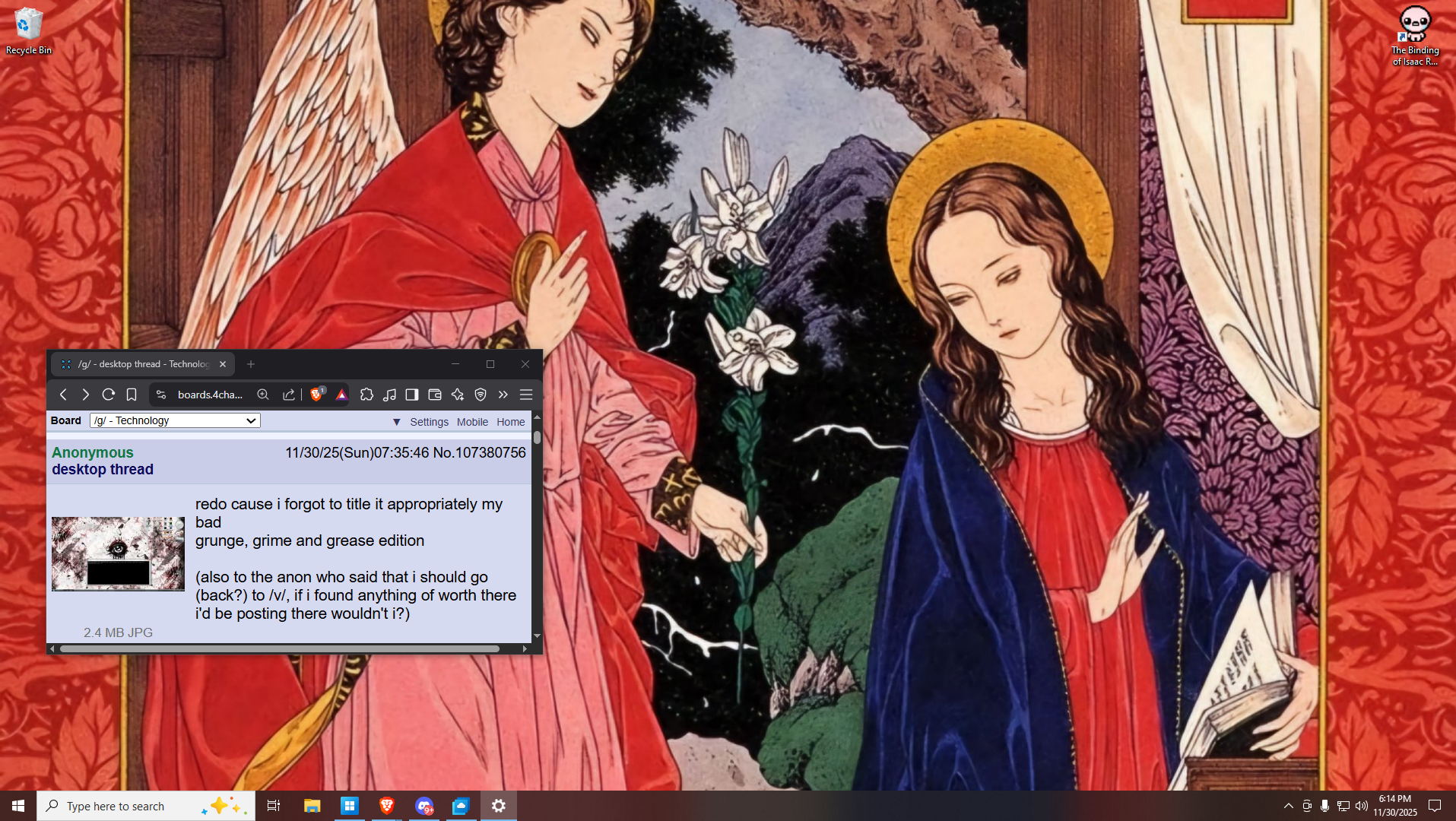Image resolution: width=1456 pixels, height=821 pixels.
Task: Switch to Brave browser on taskbar
Action: click(386, 806)
